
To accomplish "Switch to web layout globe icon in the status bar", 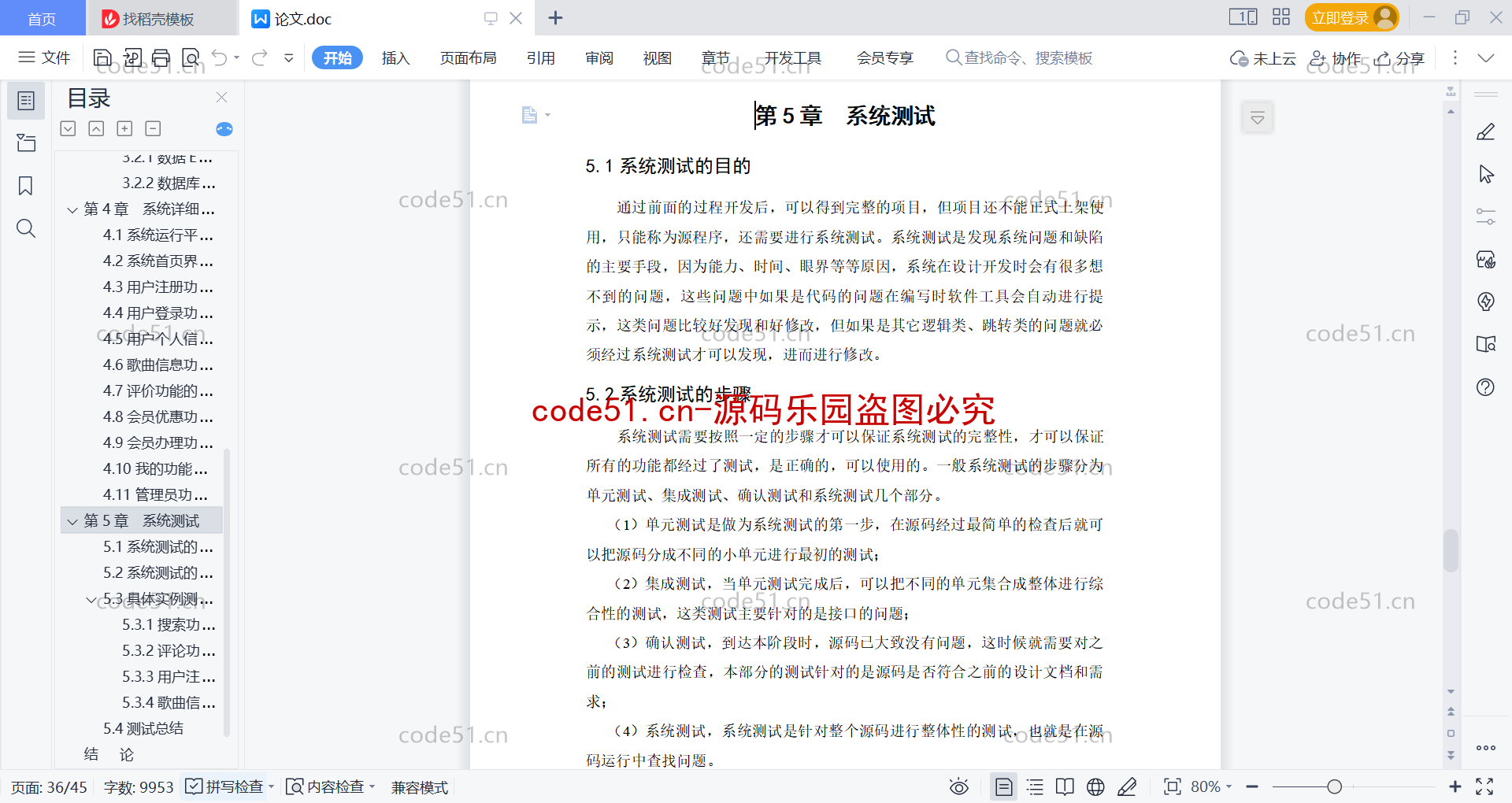I will (x=1095, y=786).
